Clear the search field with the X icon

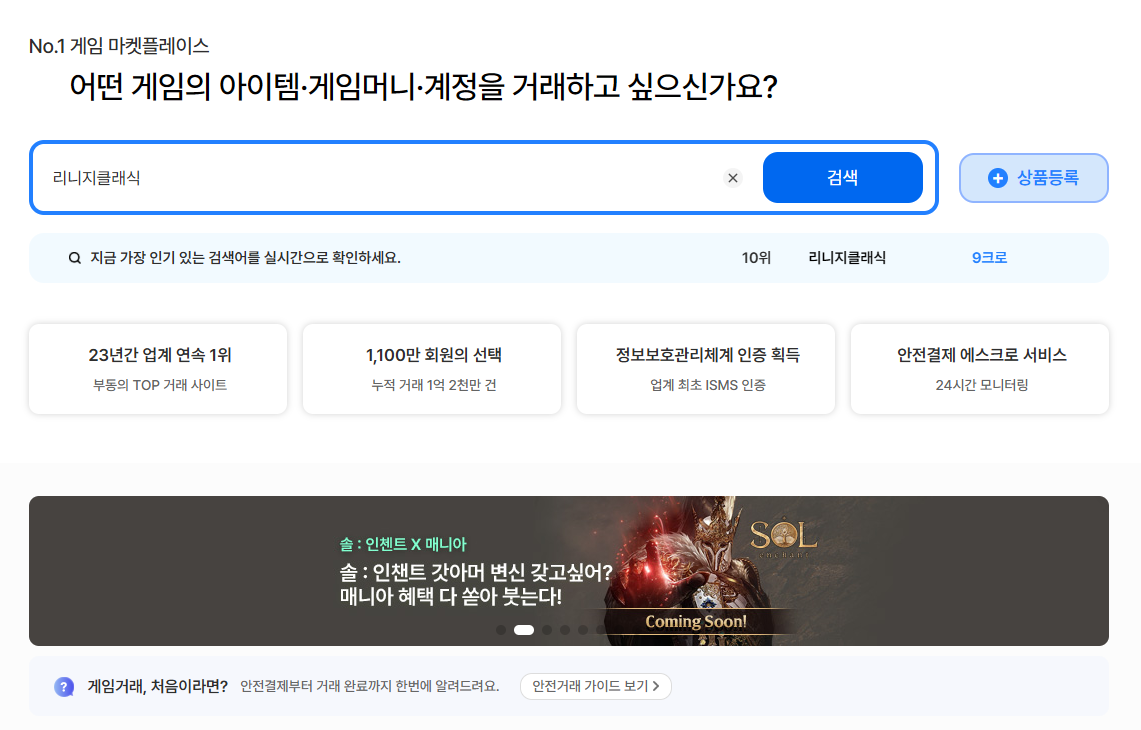coord(733,178)
